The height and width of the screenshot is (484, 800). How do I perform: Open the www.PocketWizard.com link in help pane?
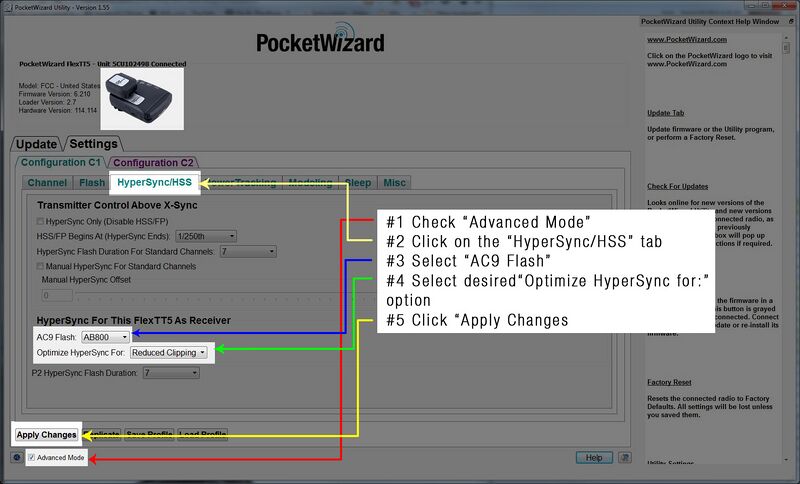tap(687, 39)
